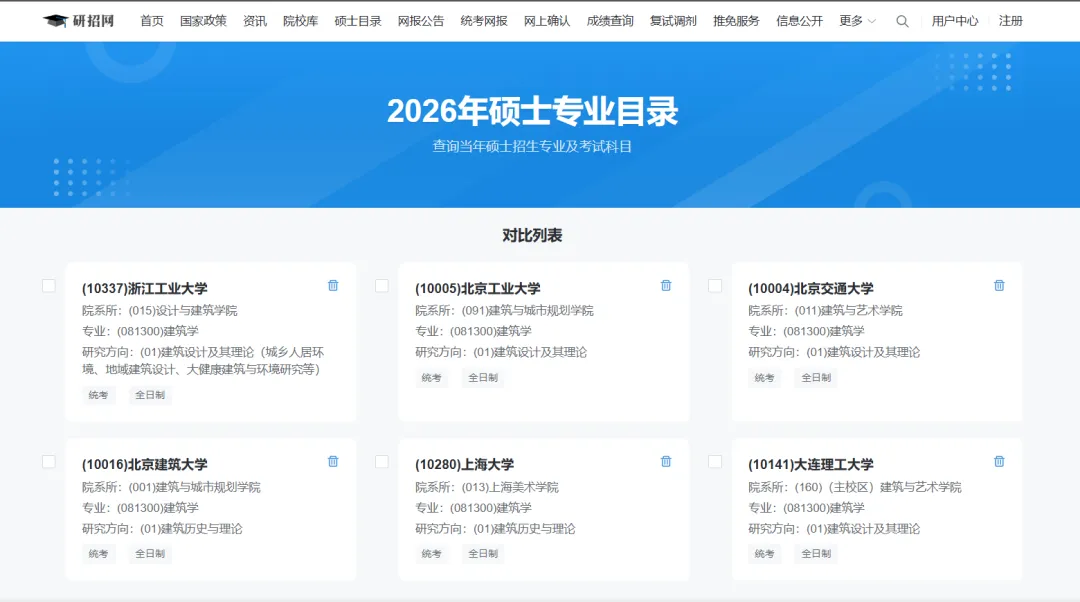Click the 统考 tag on 浙江工业大学 card
Viewport: 1080px width, 602px height.
[98, 395]
